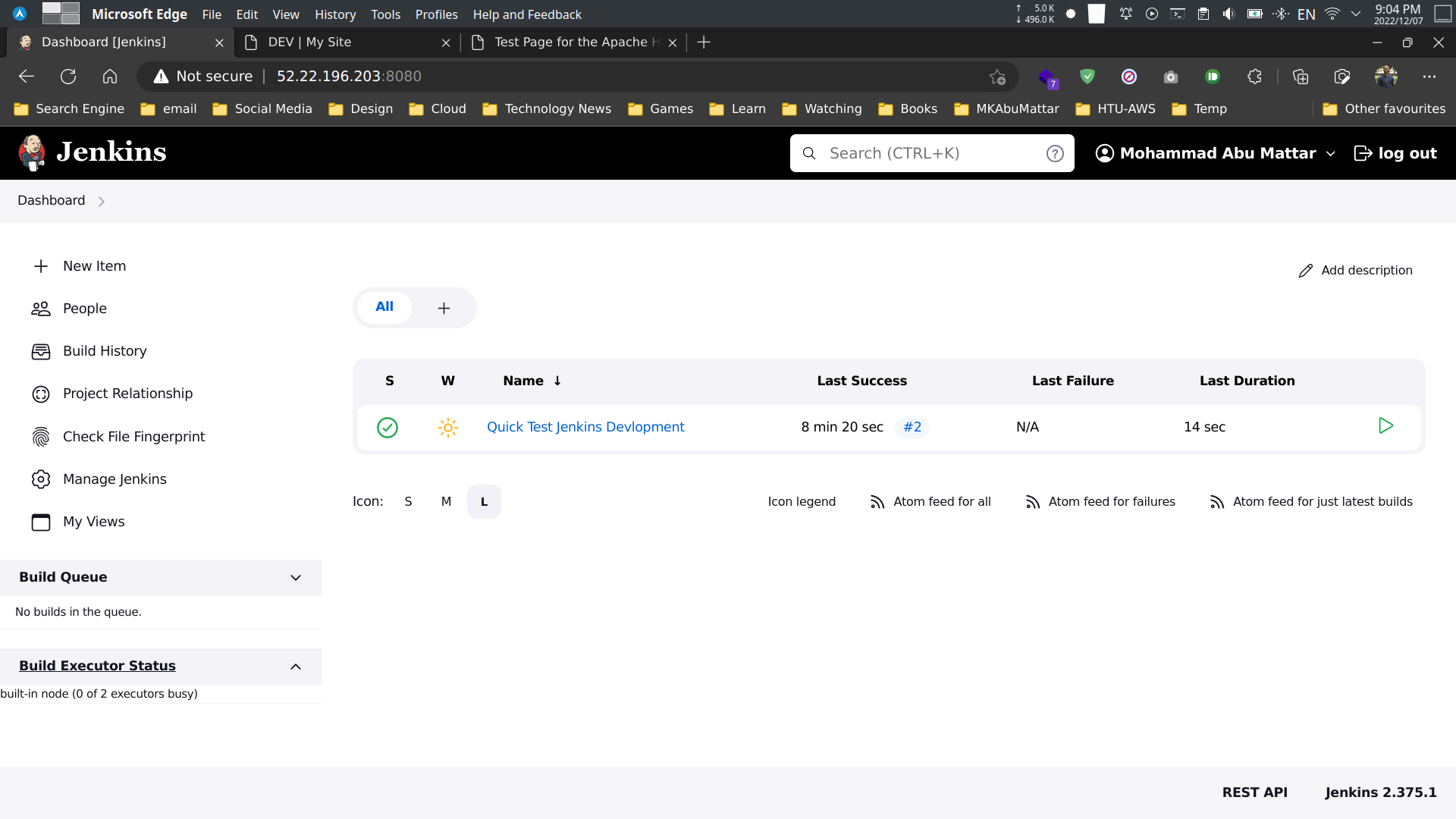Viewport: 1456px width, 819px height.
Task: Click the weather health indicator icon
Action: [x=447, y=428]
